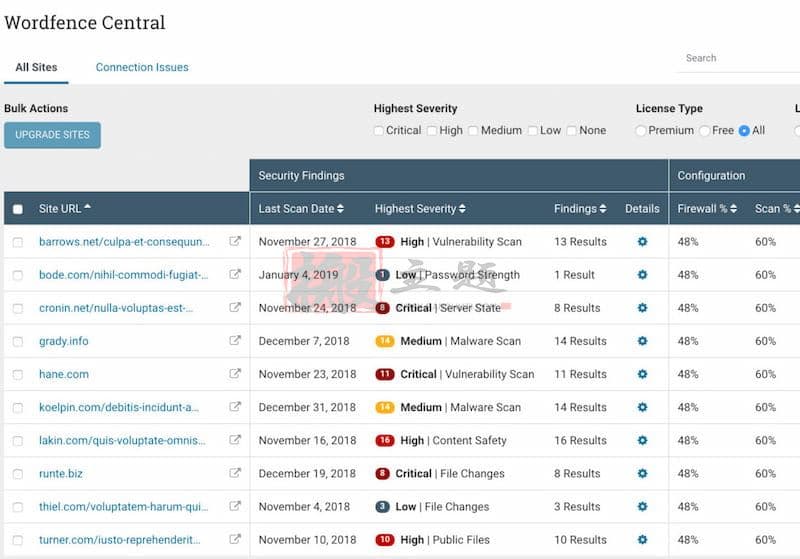This screenshot has height=559, width=800.
Task: Open external link icon for bode.com row
Action: point(235,274)
